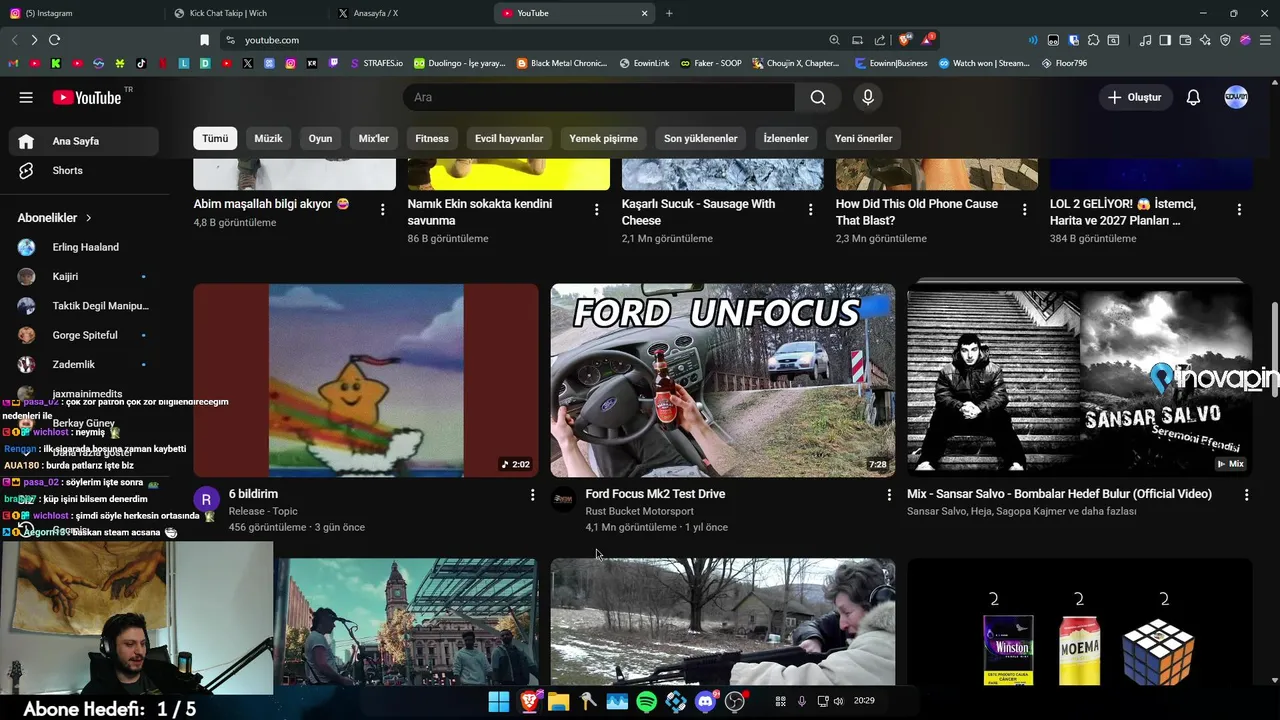Open options for Ford Focus Mk2 video
Screen dimensions: 1280x720
(x=889, y=495)
